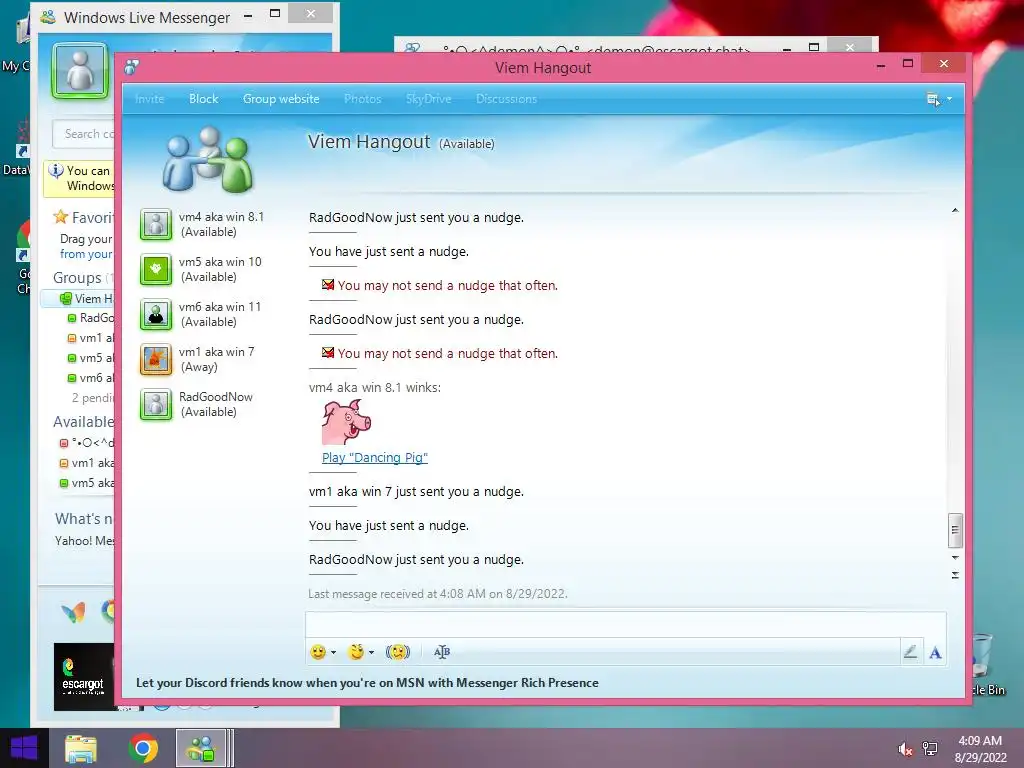Click the Invite toolbar item

click(x=150, y=99)
